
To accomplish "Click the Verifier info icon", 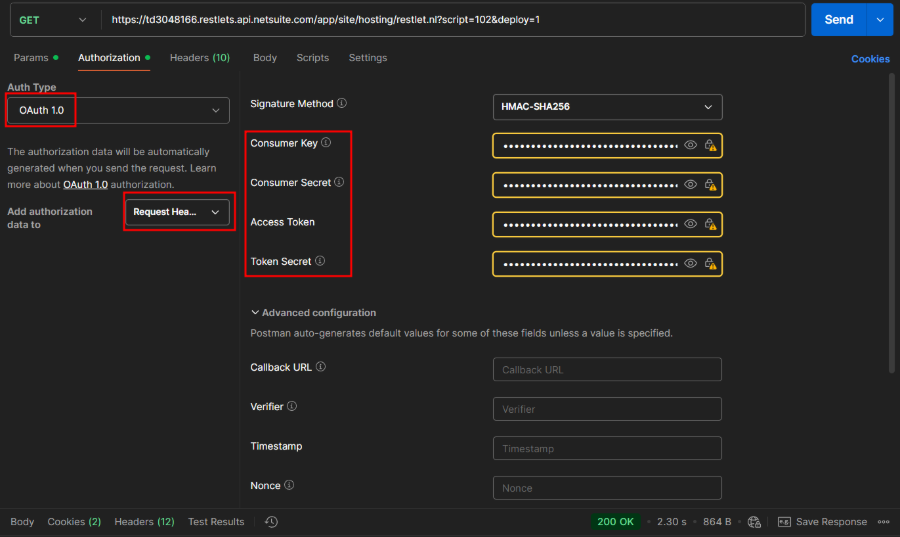I will coord(292,407).
